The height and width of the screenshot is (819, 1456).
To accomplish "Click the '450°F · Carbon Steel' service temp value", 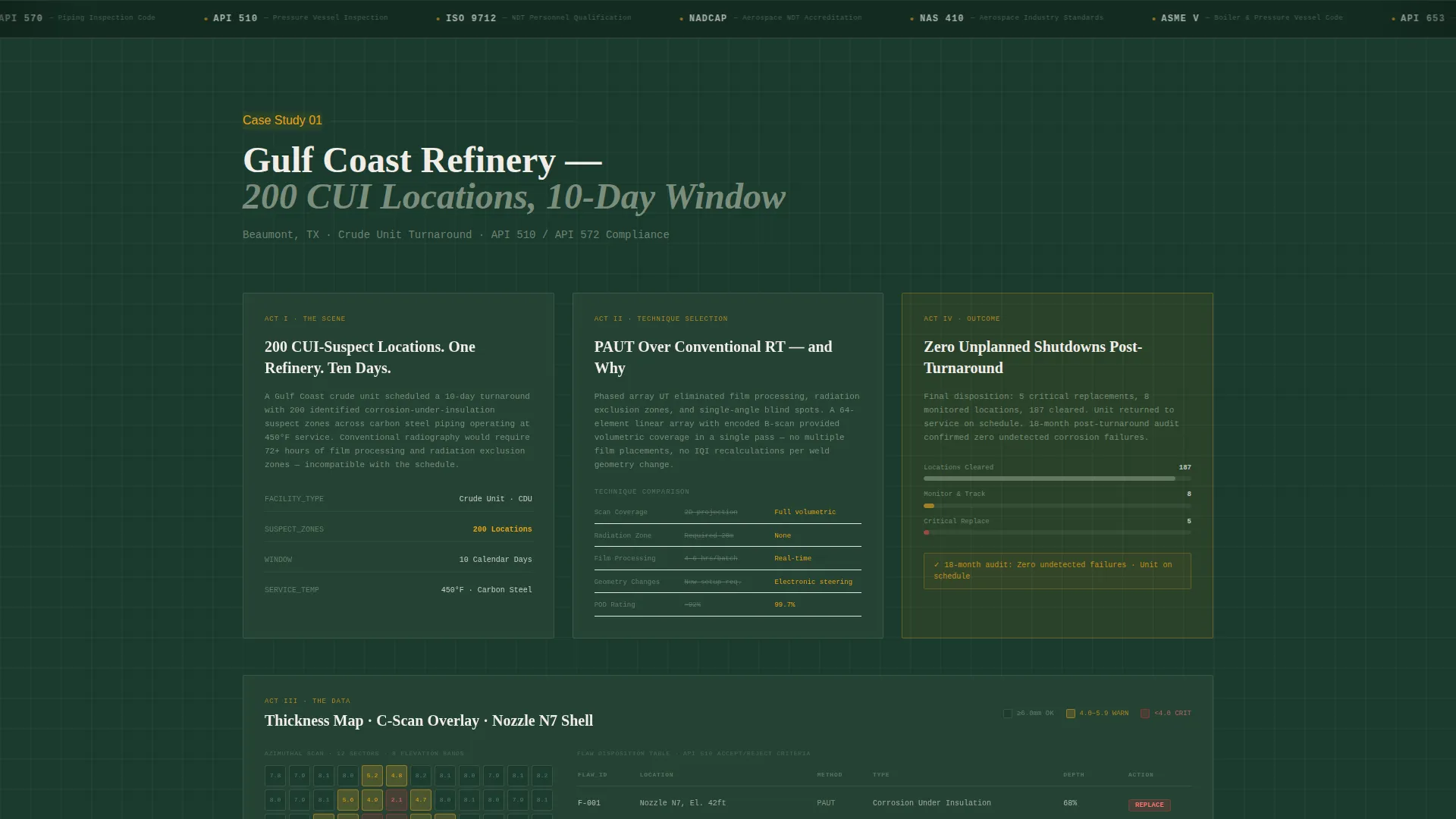I will (x=486, y=590).
